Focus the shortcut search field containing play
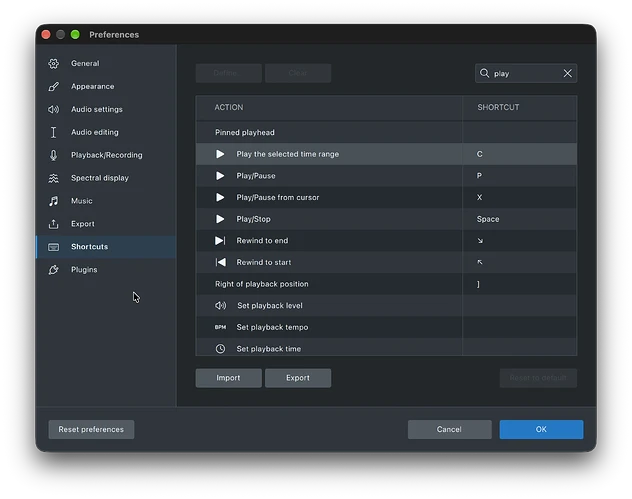 526,73
